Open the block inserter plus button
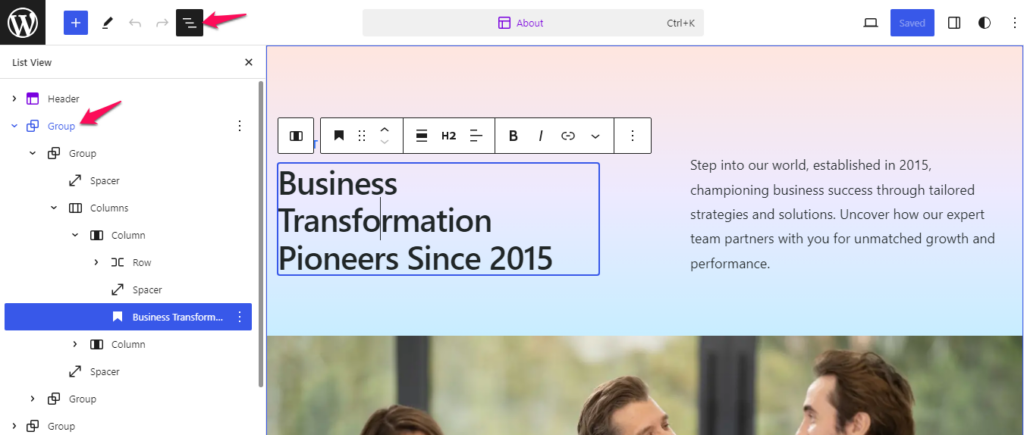The image size is (1024, 435). click(x=75, y=23)
